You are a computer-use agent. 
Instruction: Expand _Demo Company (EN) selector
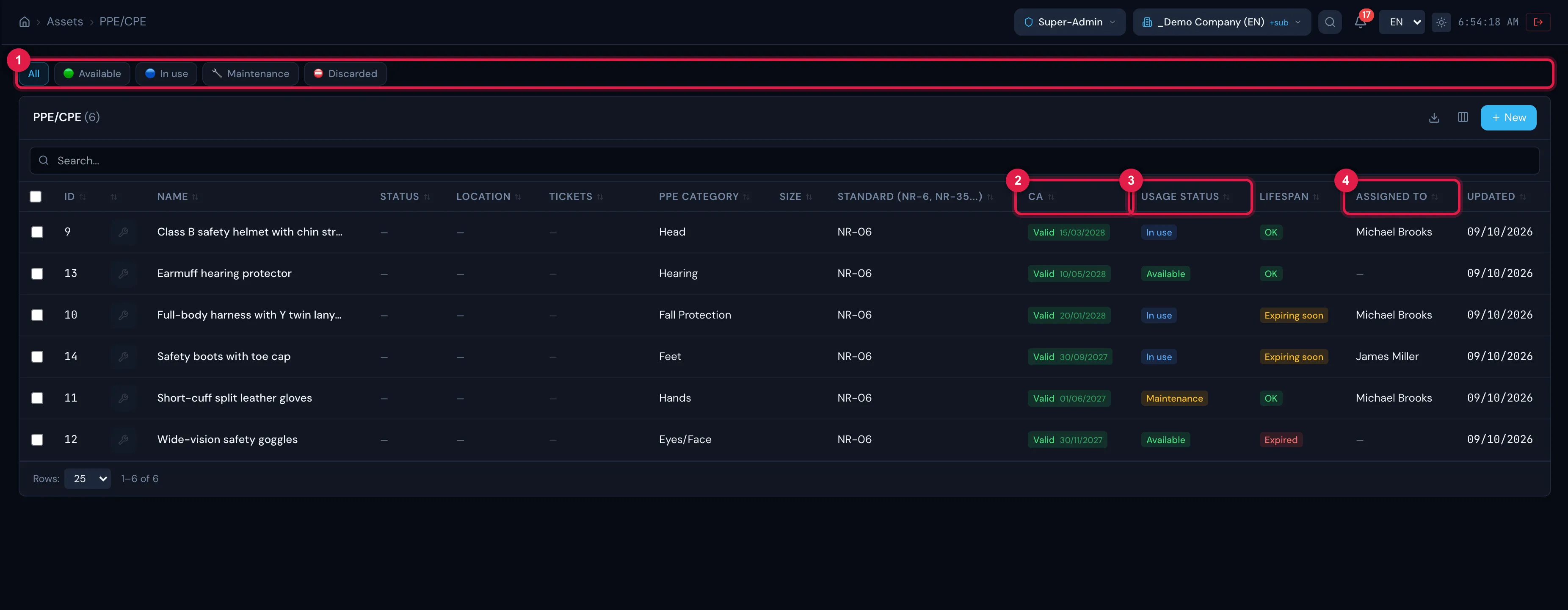pyautogui.click(x=1221, y=22)
